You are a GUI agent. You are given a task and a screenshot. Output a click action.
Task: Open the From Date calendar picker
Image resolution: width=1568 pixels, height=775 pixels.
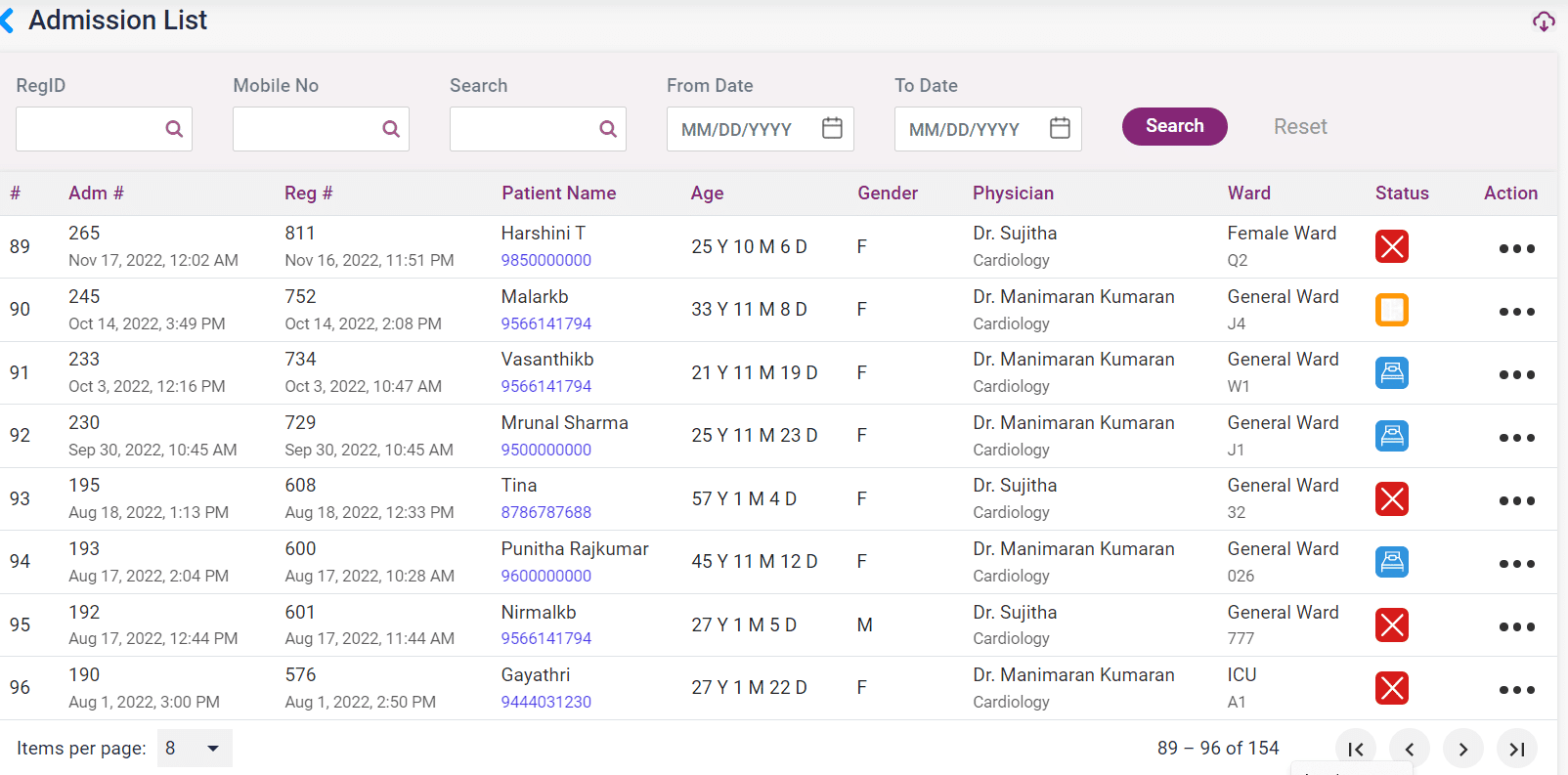pos(832,128)
